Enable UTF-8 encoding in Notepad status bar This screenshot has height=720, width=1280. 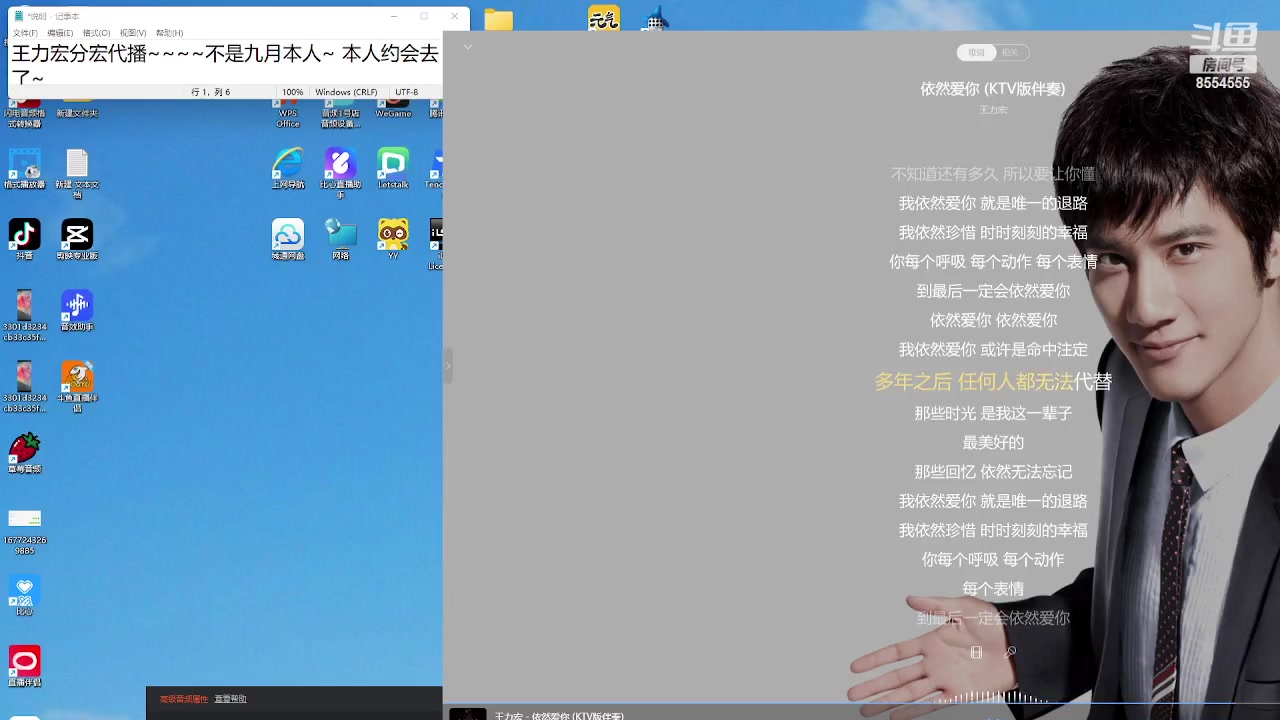pyautogui.click(x=406, y=91)
